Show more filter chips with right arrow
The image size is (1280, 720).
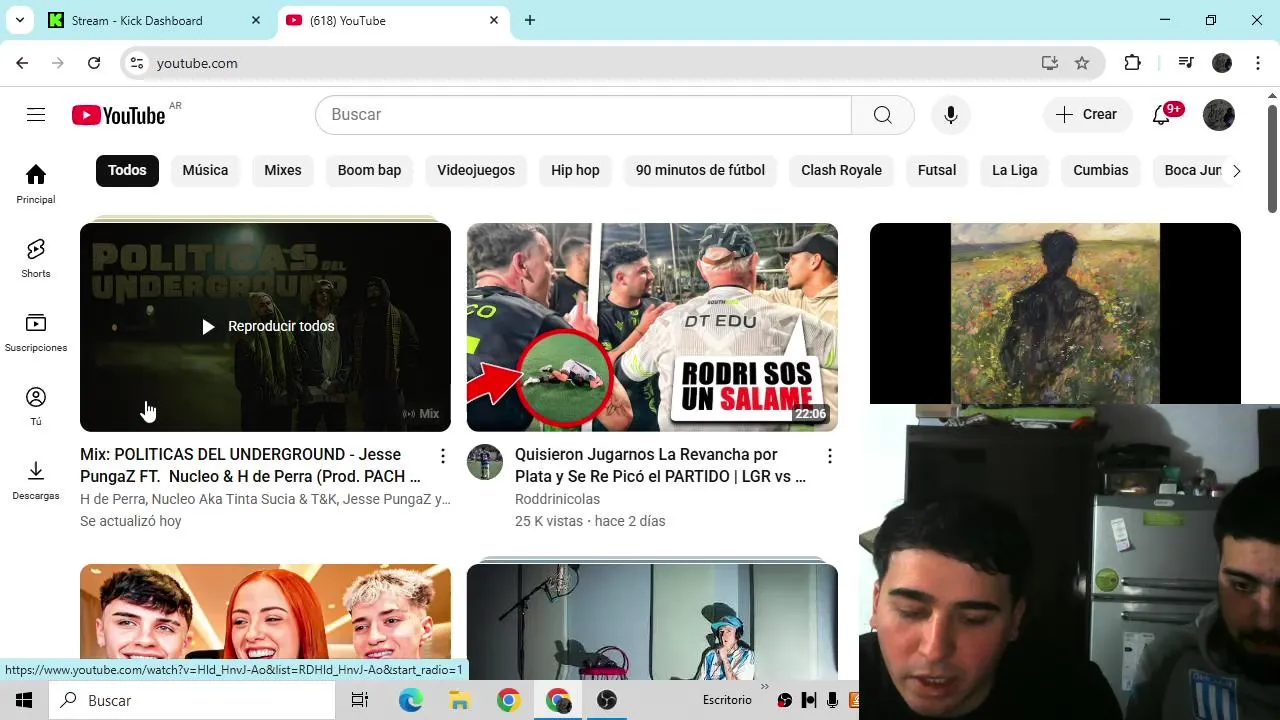pos(1236,171)
